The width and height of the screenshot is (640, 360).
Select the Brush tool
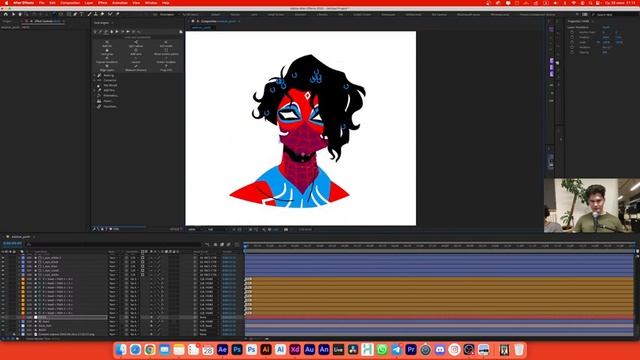[89, 14]
